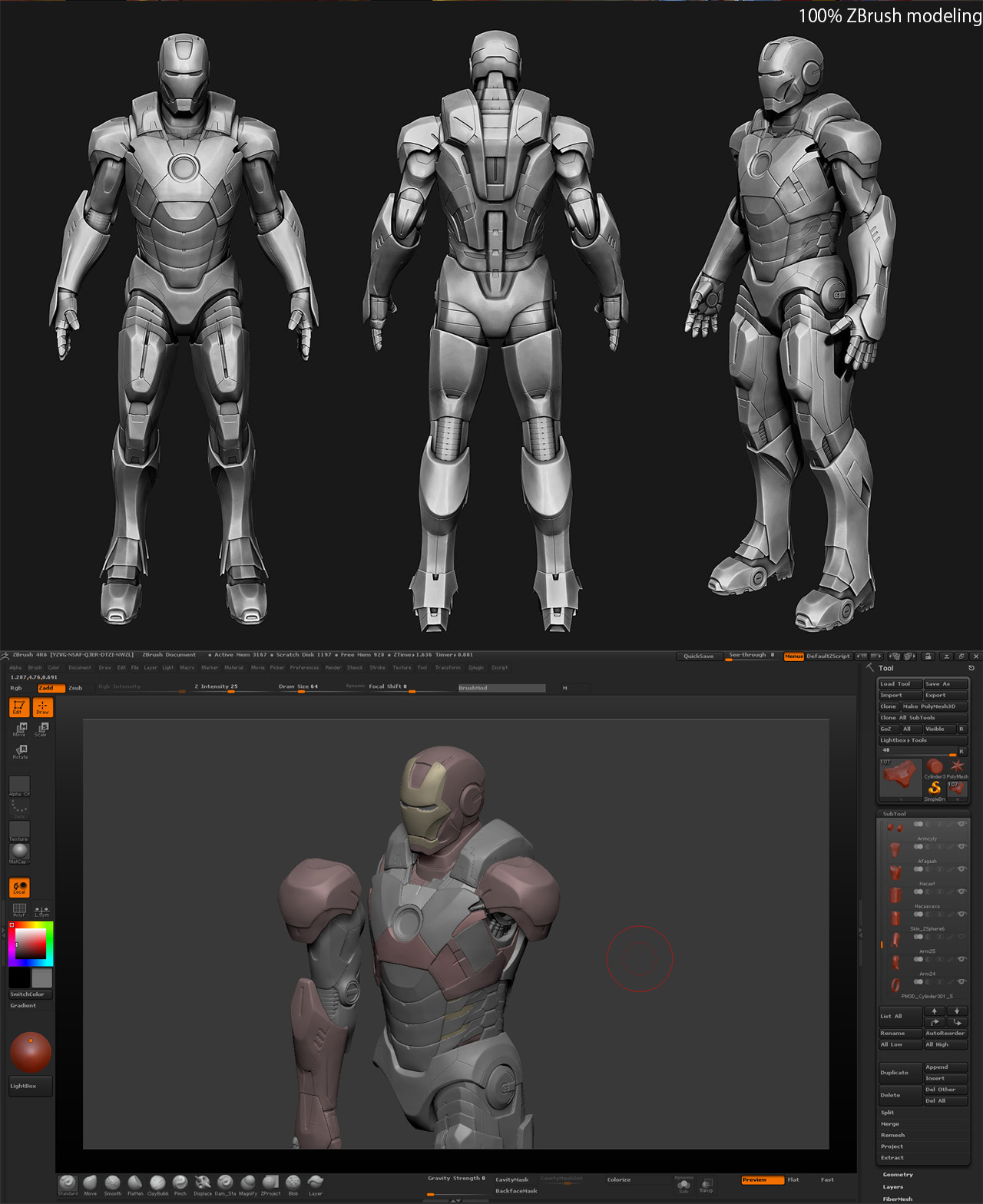This screenshot has height=1204, width=983.
Task: Open the Brush menu
Action: [35, 668]
